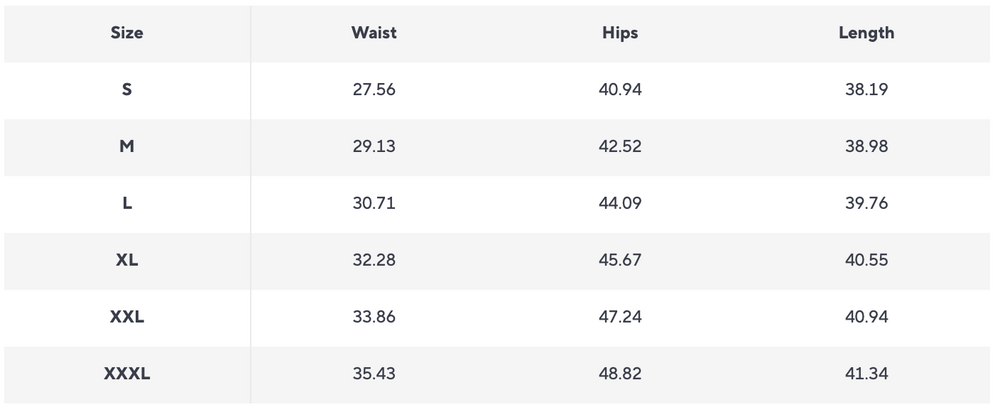
Task: Click length measurement 41.34 in XXXL row
Action: click(x=866, y=375)
